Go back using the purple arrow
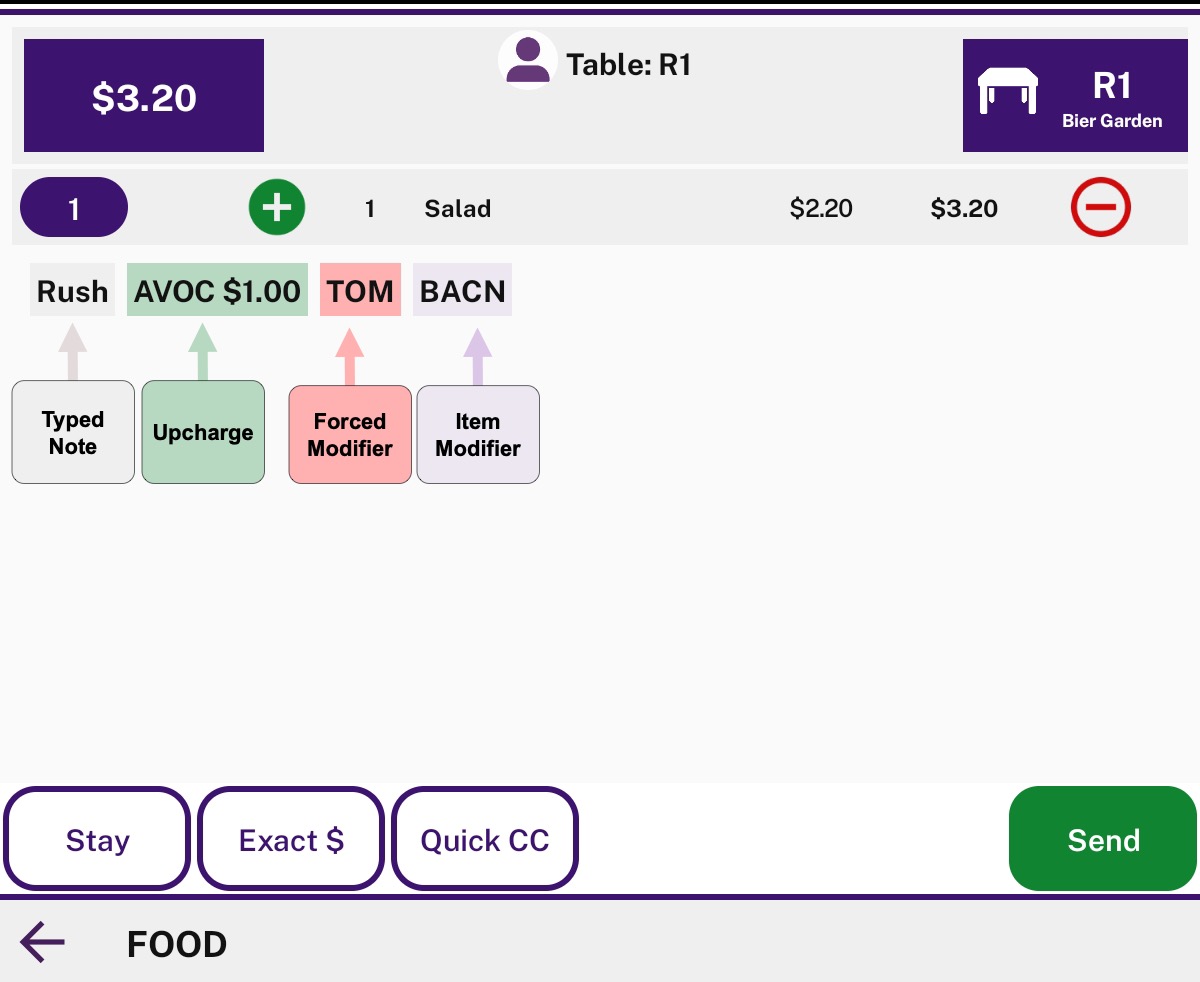Screen dimensions: 1200x982 (42, 943)
